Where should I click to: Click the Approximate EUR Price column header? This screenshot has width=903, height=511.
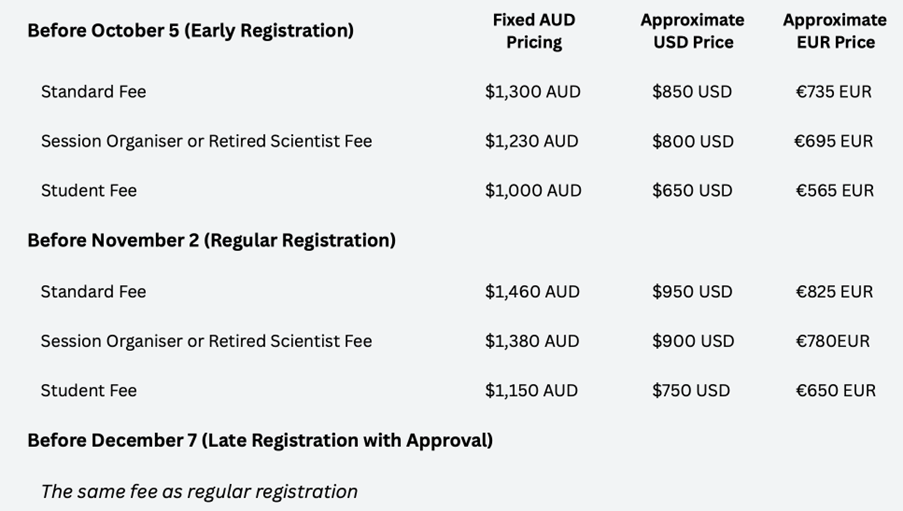834,31
